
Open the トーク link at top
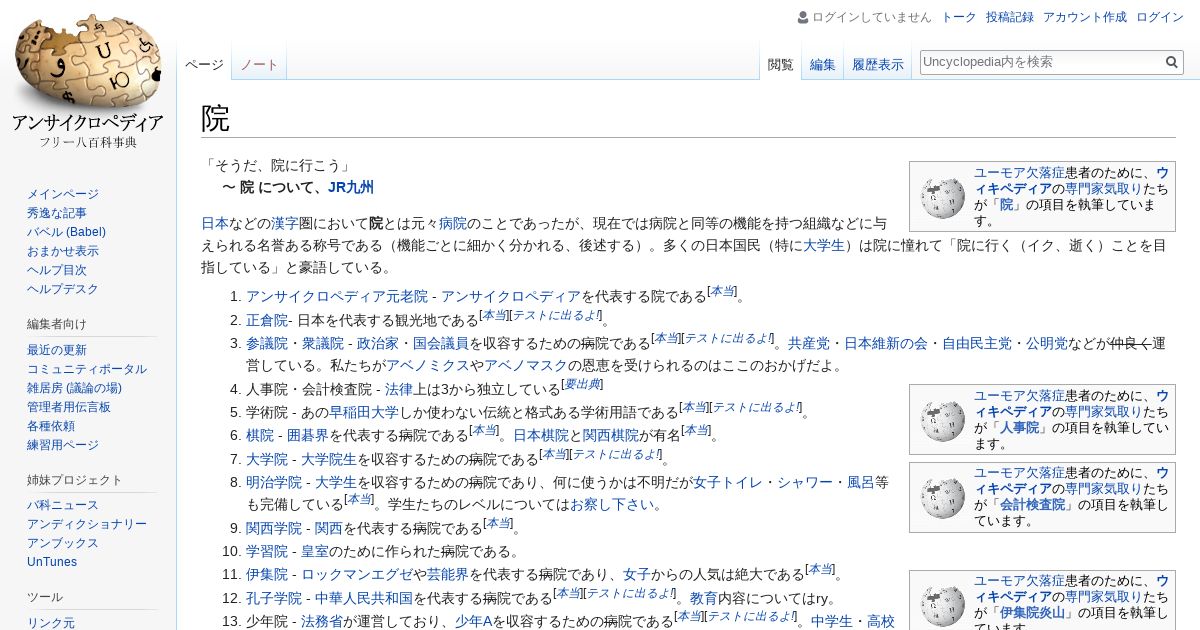(x=959, y=17)
